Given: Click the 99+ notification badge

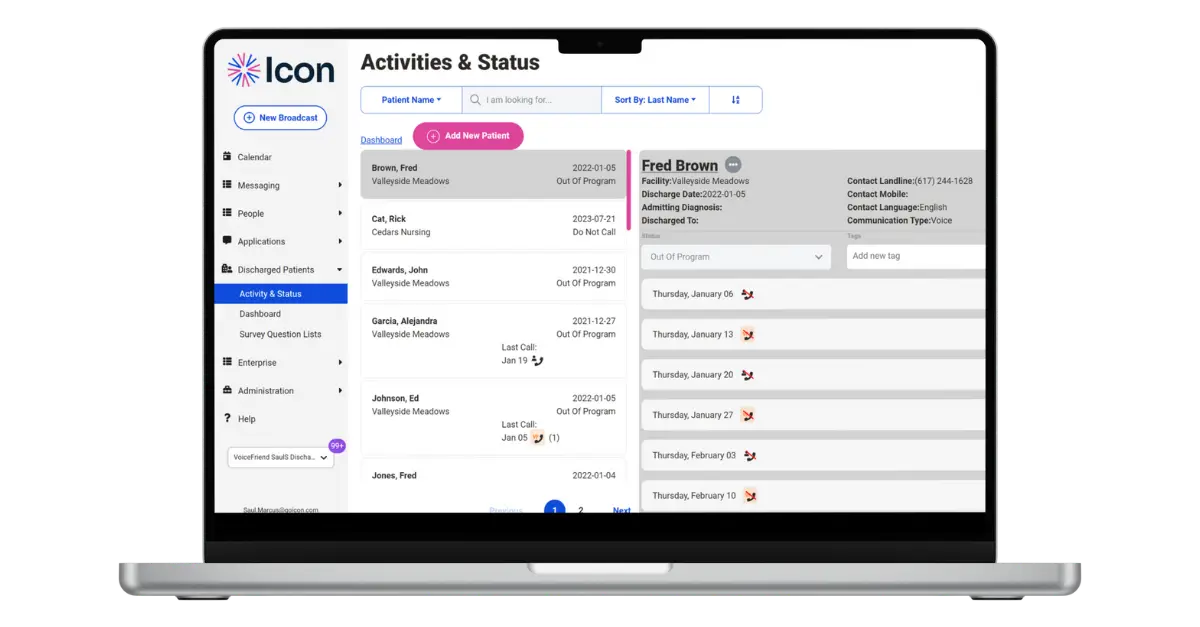Looking at the screenshot, I should [x=337, y=446].
